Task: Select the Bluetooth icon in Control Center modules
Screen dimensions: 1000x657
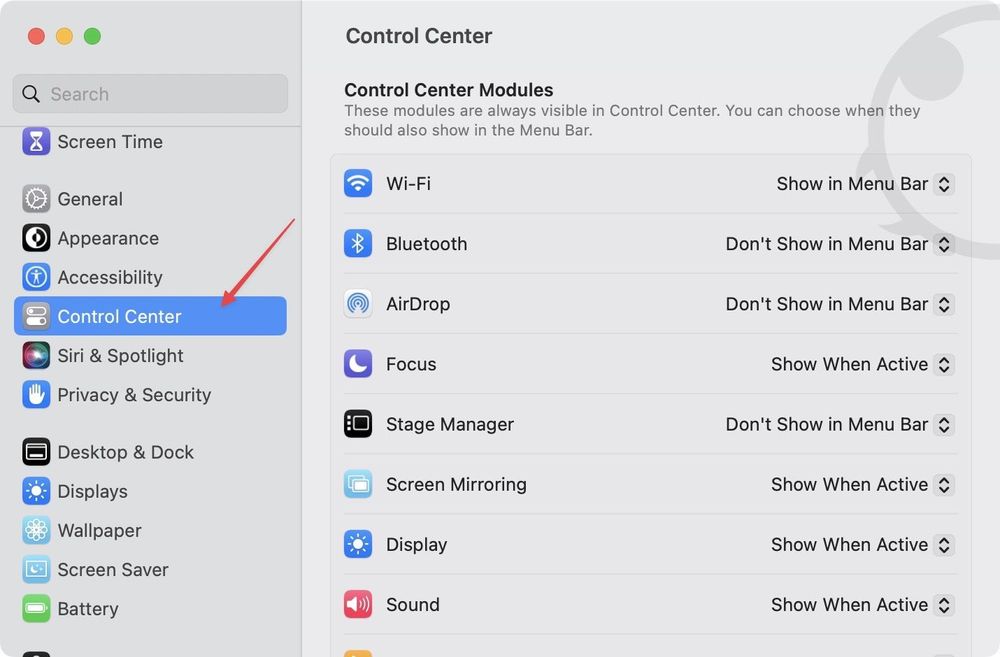Action: pyautogui.click(x=357, y=244)
